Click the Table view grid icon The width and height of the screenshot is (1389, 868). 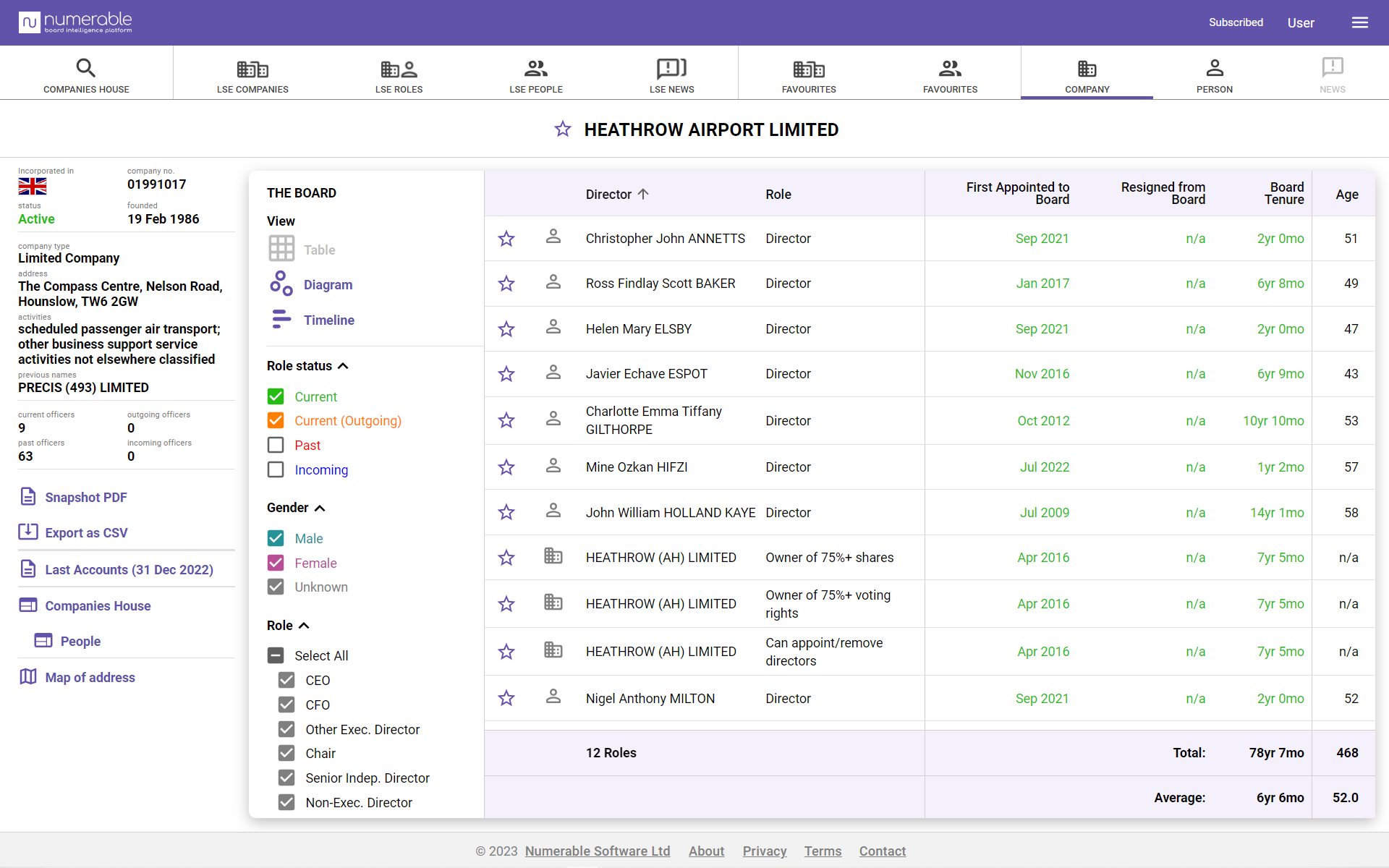281,249
